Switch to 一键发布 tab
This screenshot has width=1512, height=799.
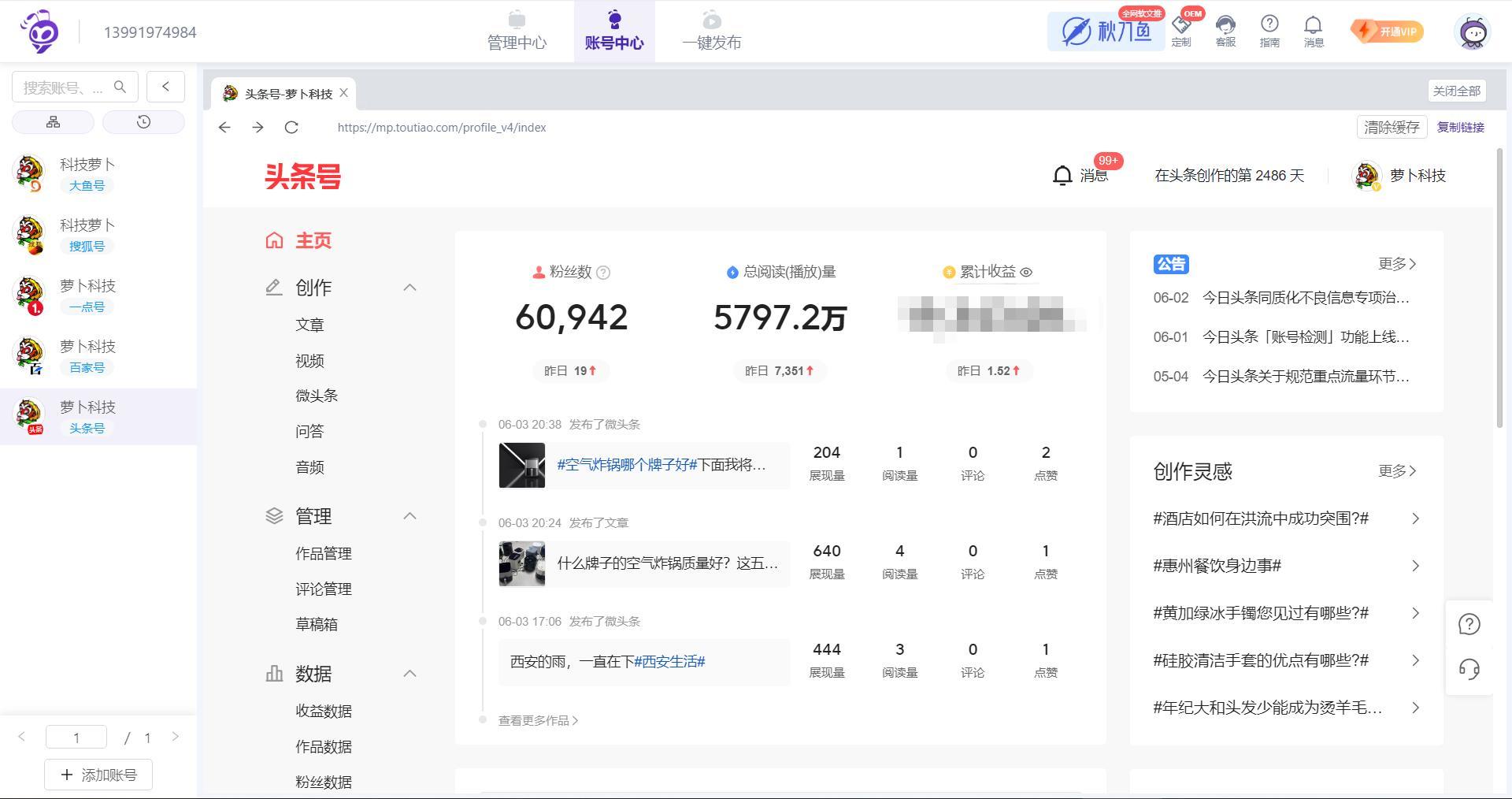(712, 32)
